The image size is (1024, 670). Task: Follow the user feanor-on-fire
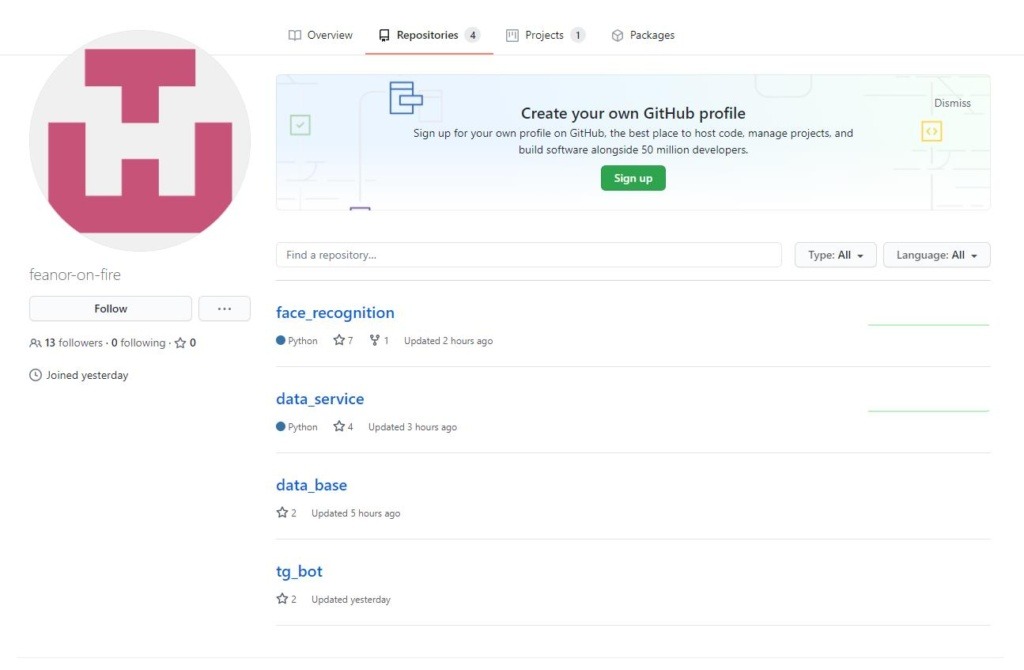tap(110, 309)
